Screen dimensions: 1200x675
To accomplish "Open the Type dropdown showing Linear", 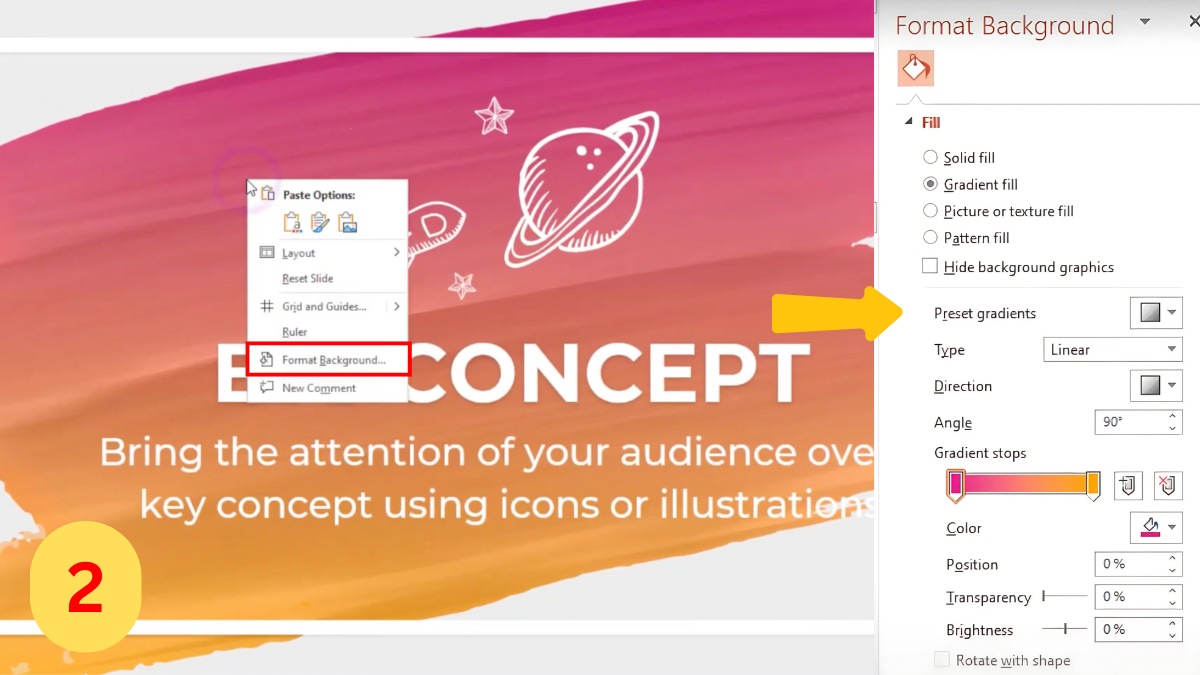I will [1112, 349].
